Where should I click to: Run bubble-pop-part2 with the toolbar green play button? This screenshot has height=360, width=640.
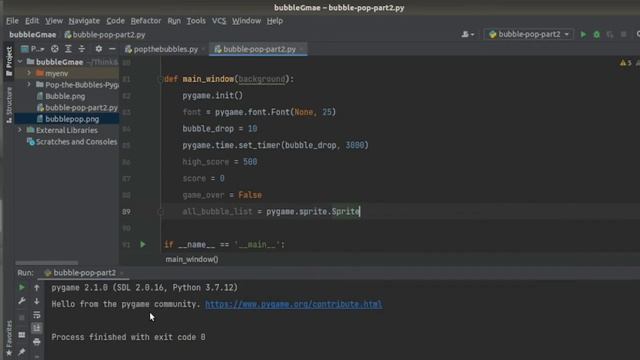[583, 35]
